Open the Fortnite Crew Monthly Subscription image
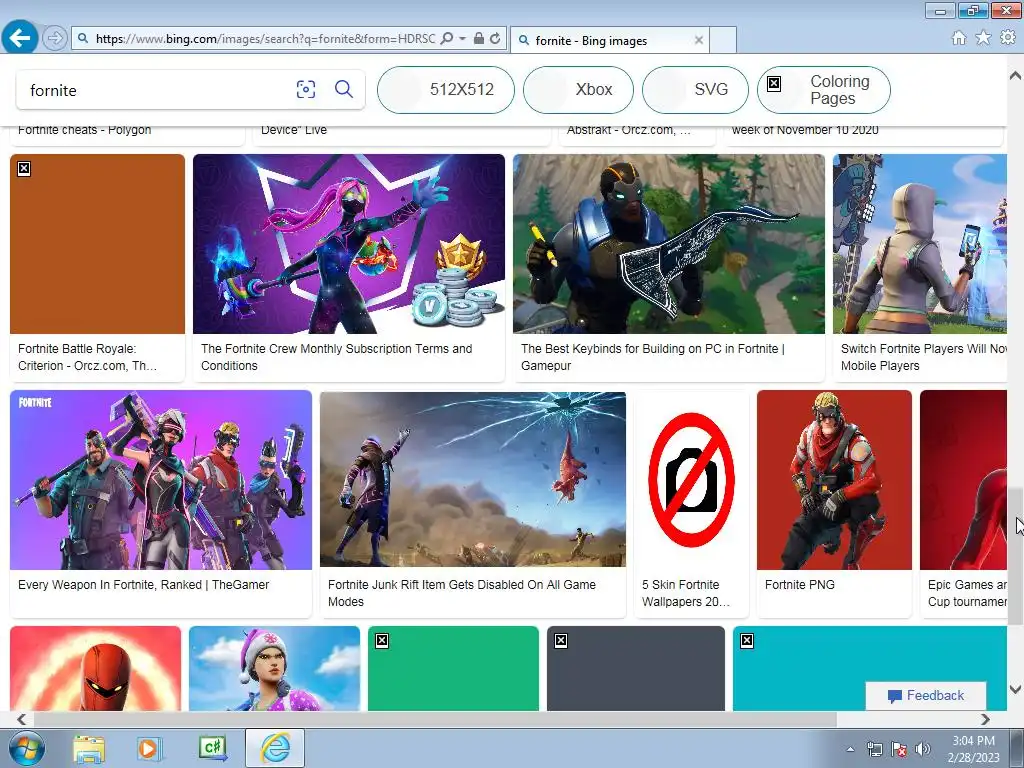1024x768 pixels. [x=349, y=244]
